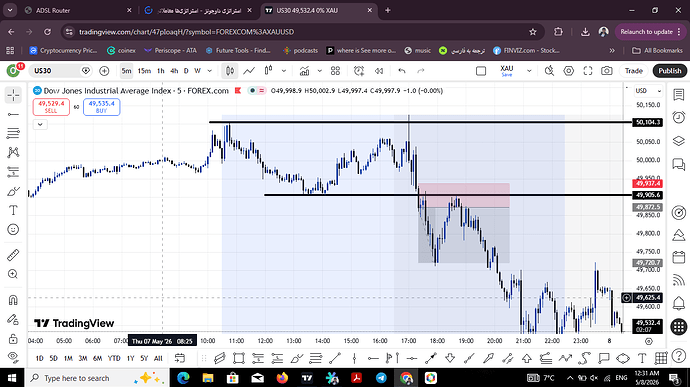
Task: Expand the chart style dropdown arrow
Action: pyautogui.click(x=284, y=71)
